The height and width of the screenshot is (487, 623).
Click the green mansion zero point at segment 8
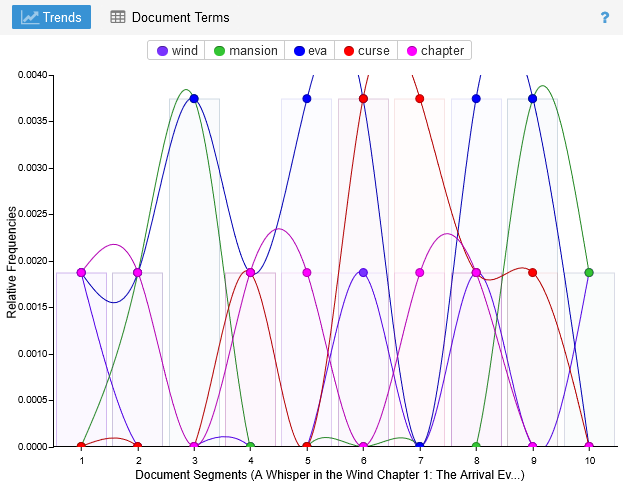pyautogui.click(x=476, y=446)
